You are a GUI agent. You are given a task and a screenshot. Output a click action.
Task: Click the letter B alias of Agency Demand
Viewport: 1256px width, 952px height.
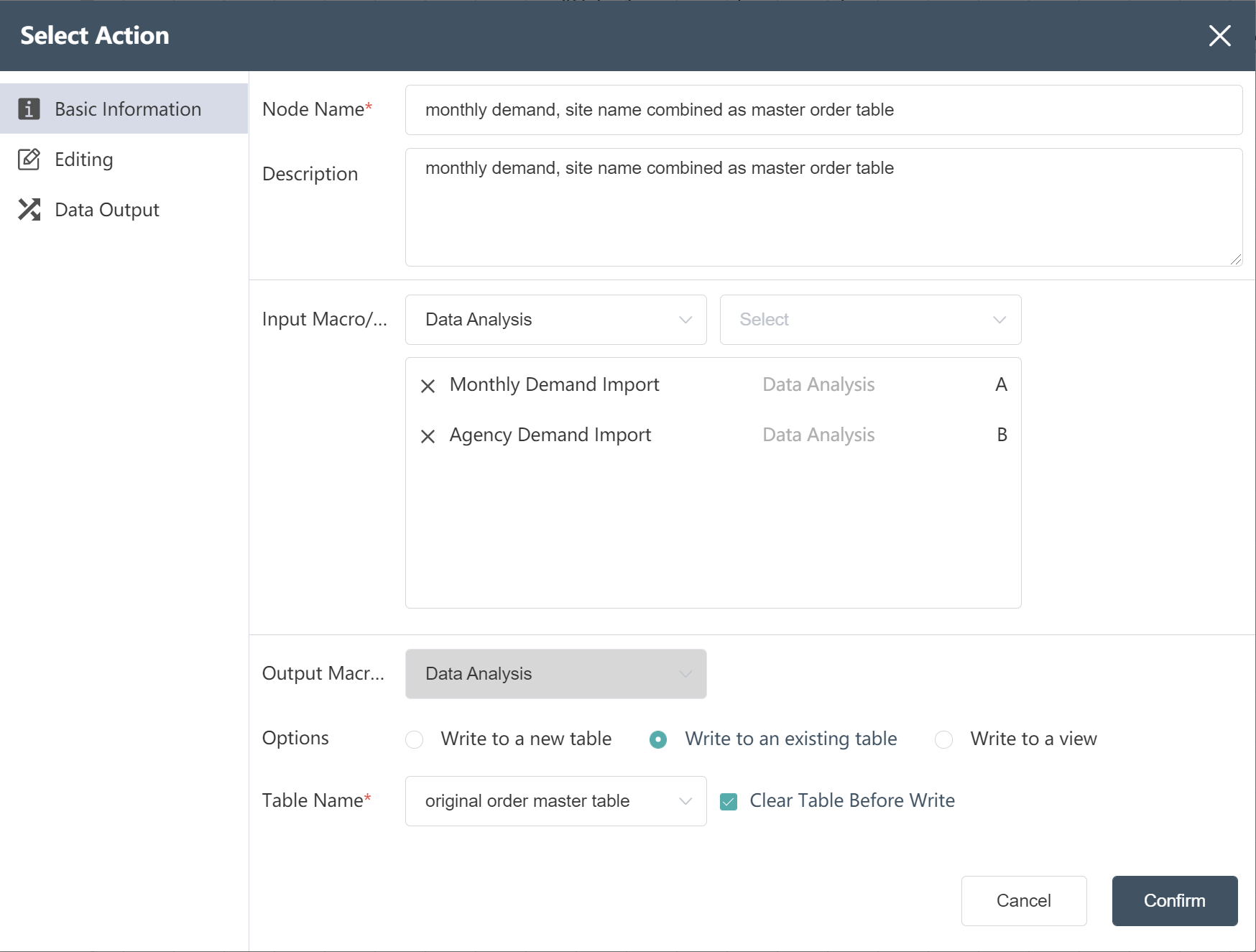point(1002,435)
